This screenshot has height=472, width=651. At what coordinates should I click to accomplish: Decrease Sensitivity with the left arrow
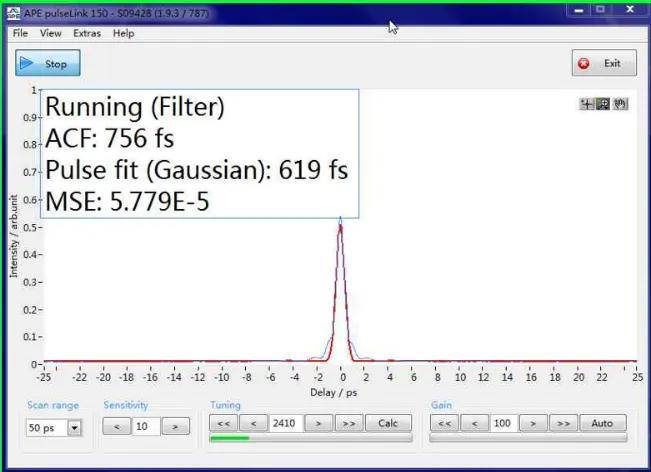pyautogui.click(x=117, y=426)
